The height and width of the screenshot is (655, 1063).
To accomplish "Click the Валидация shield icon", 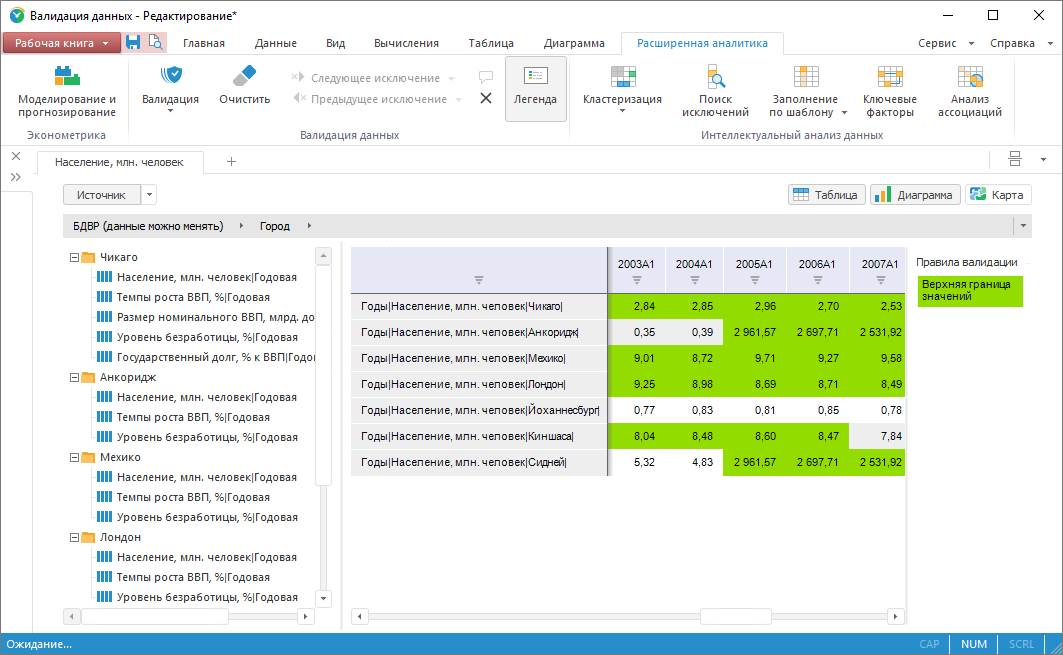I will (170, 77).
